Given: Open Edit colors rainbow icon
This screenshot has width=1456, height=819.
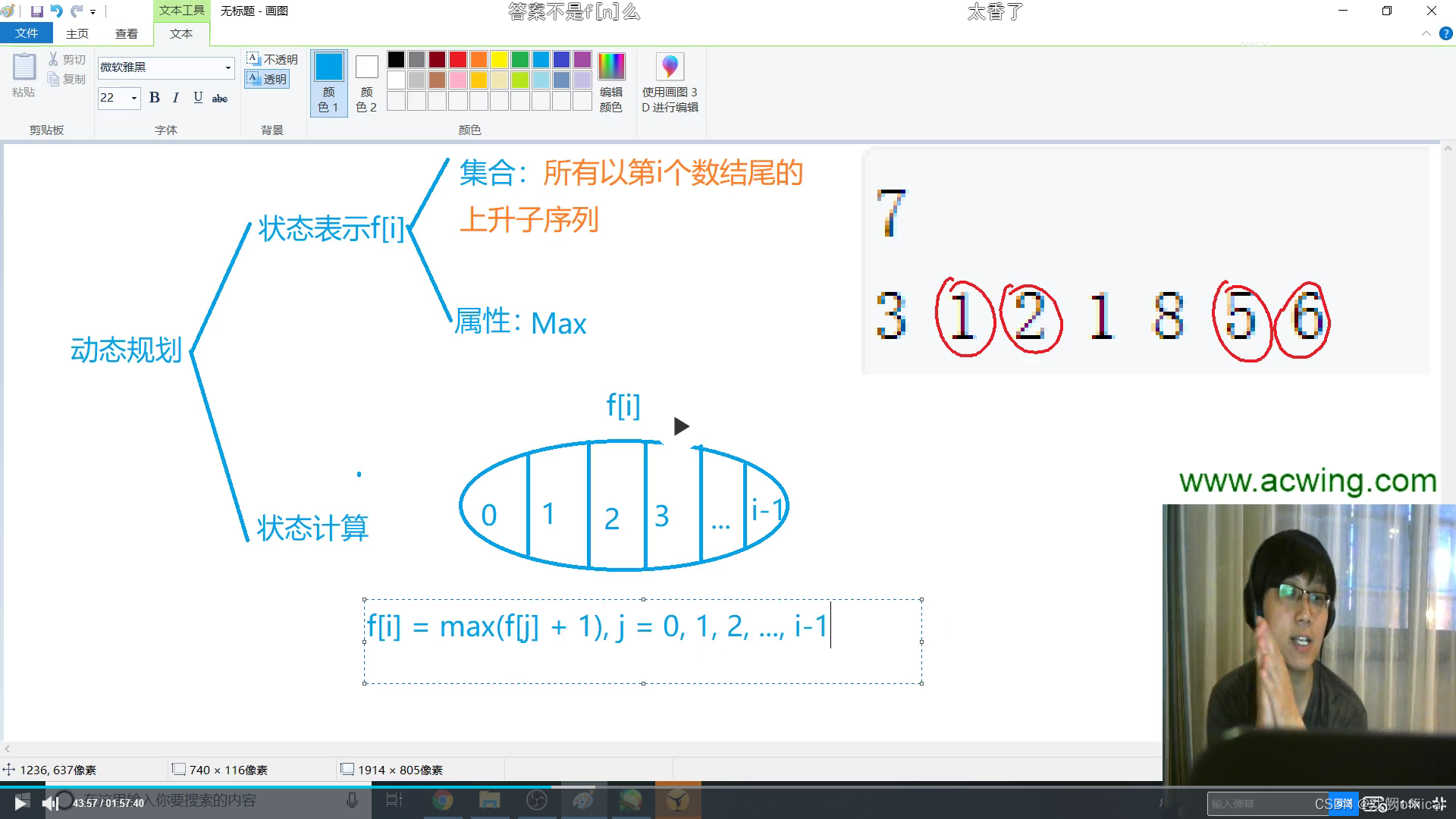Looking at the screenshot, I should coord(611,67).
